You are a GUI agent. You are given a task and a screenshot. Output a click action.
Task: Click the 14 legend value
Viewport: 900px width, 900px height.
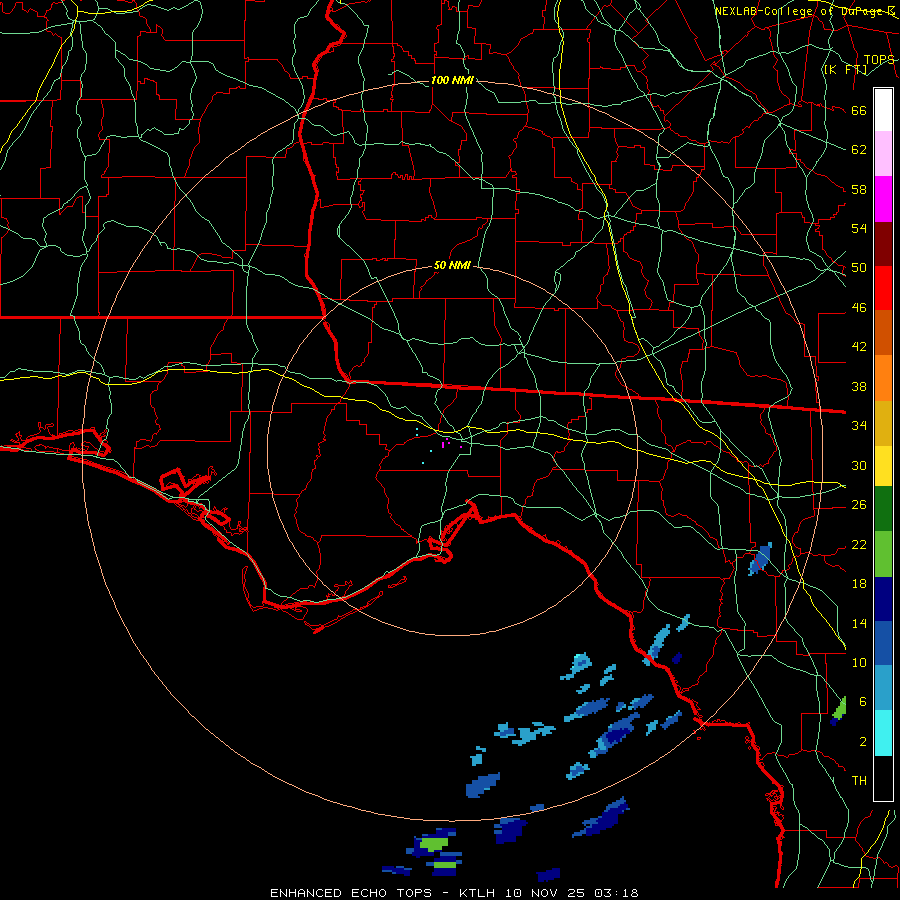[859, 623]
